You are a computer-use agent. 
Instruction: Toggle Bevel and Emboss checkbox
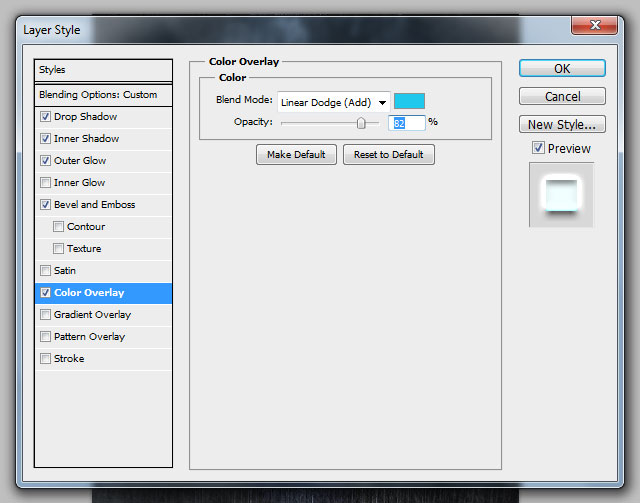45,205
